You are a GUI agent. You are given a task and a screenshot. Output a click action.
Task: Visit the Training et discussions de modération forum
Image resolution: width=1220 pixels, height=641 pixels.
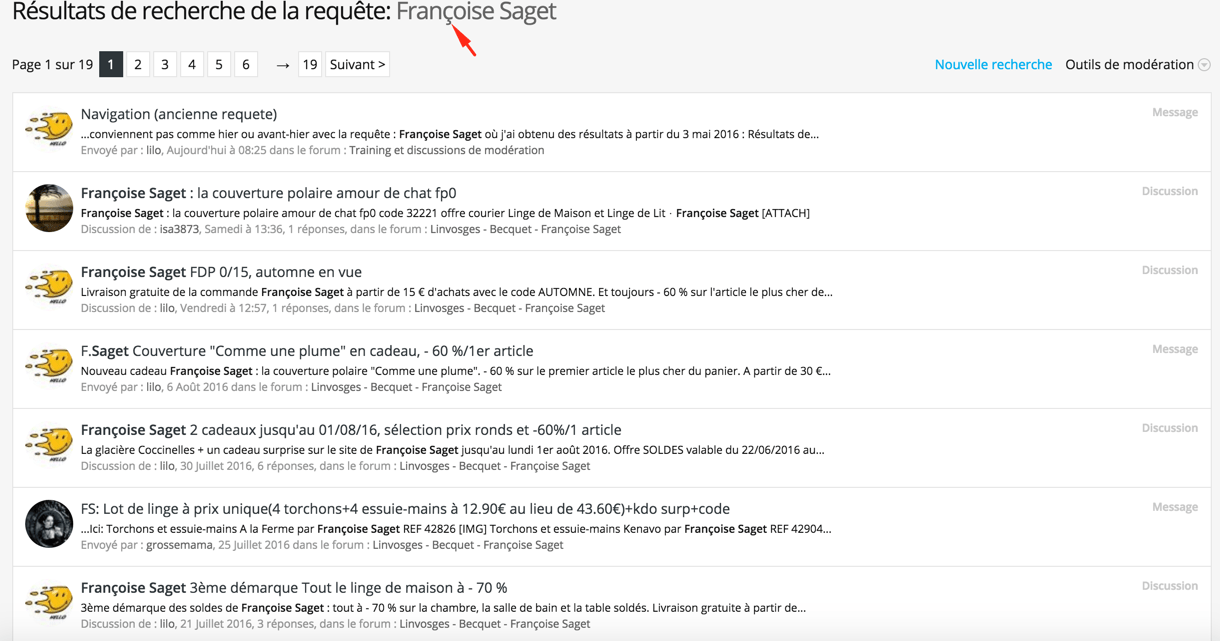click(447, 150)
